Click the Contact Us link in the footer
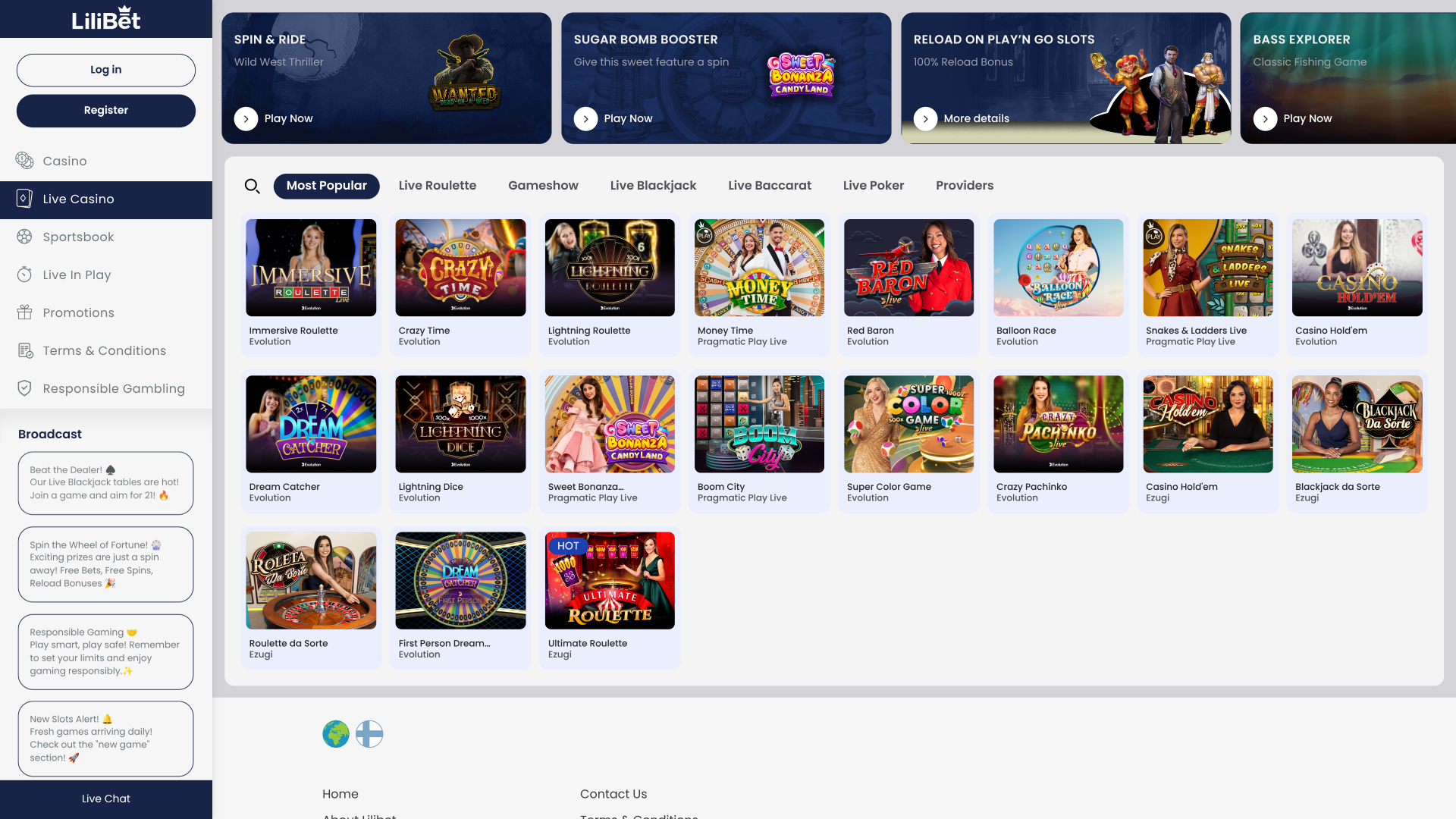The height and width of the screenshot is (819, 1456). 613,794
